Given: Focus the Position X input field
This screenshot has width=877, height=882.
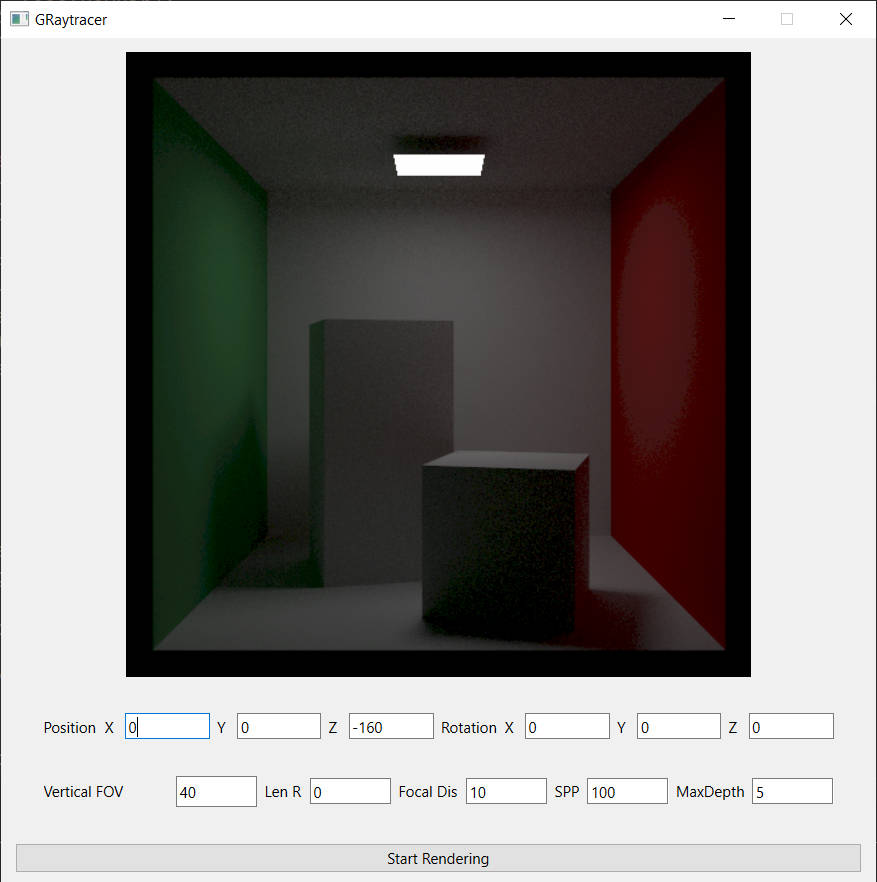Looking at the screenshot, I should click(167, 727).
